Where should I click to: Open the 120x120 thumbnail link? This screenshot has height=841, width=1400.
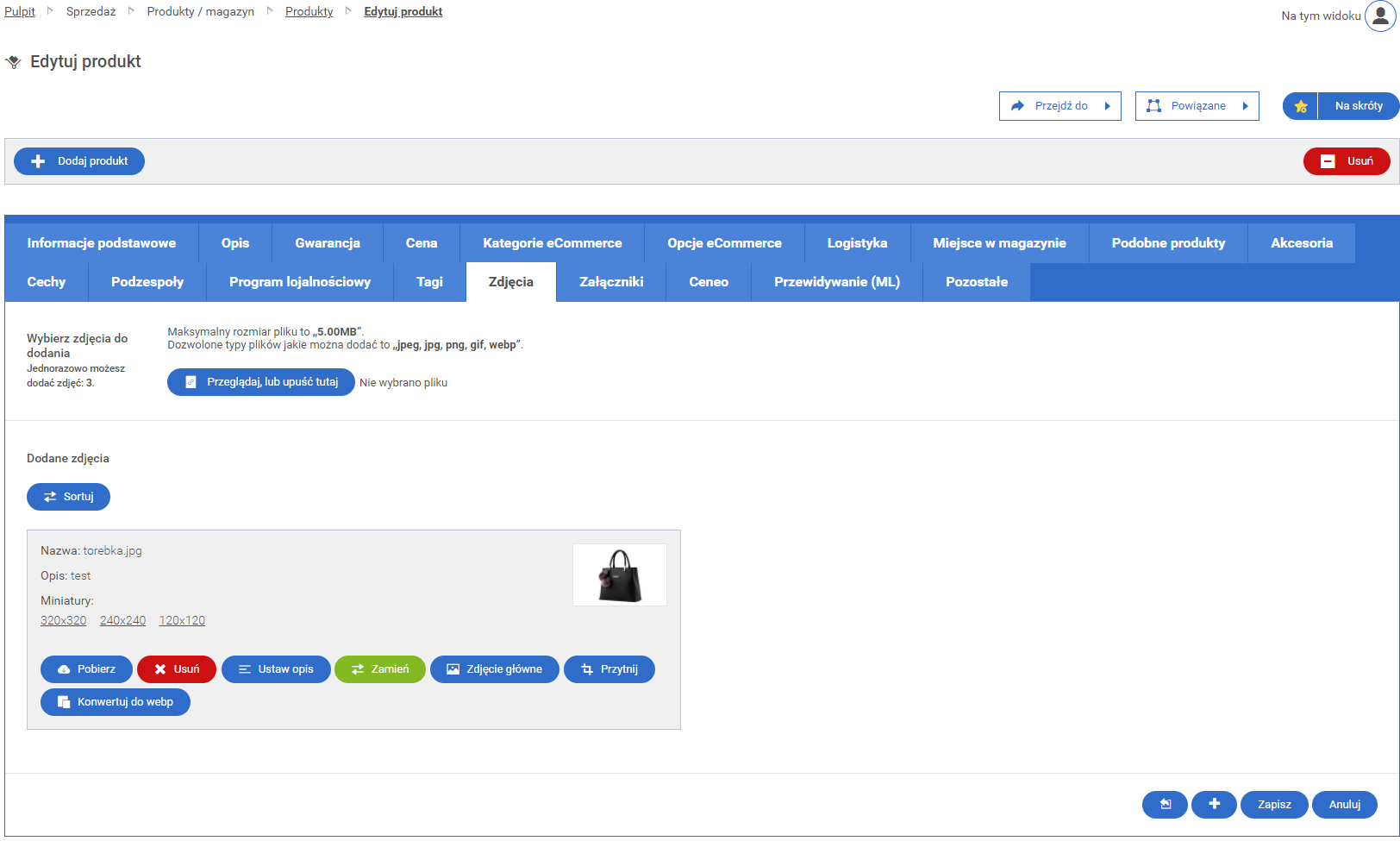coord(182,620)
